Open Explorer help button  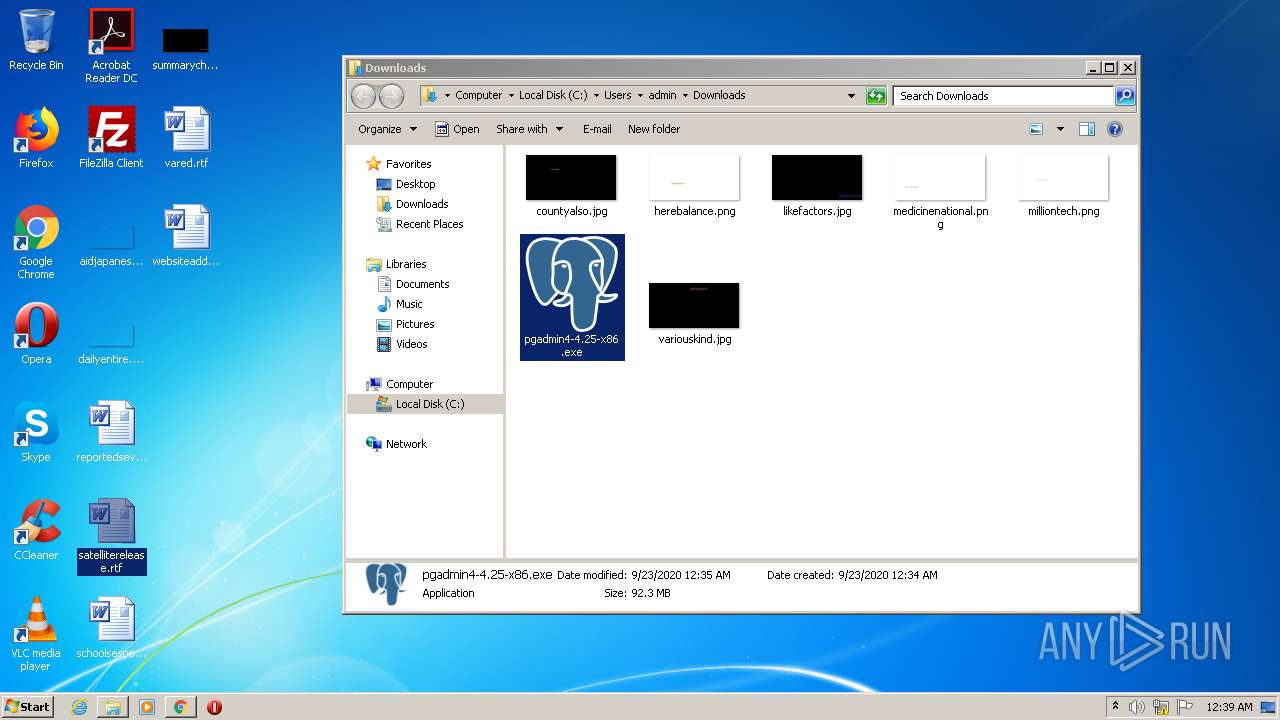(1115, 129)
